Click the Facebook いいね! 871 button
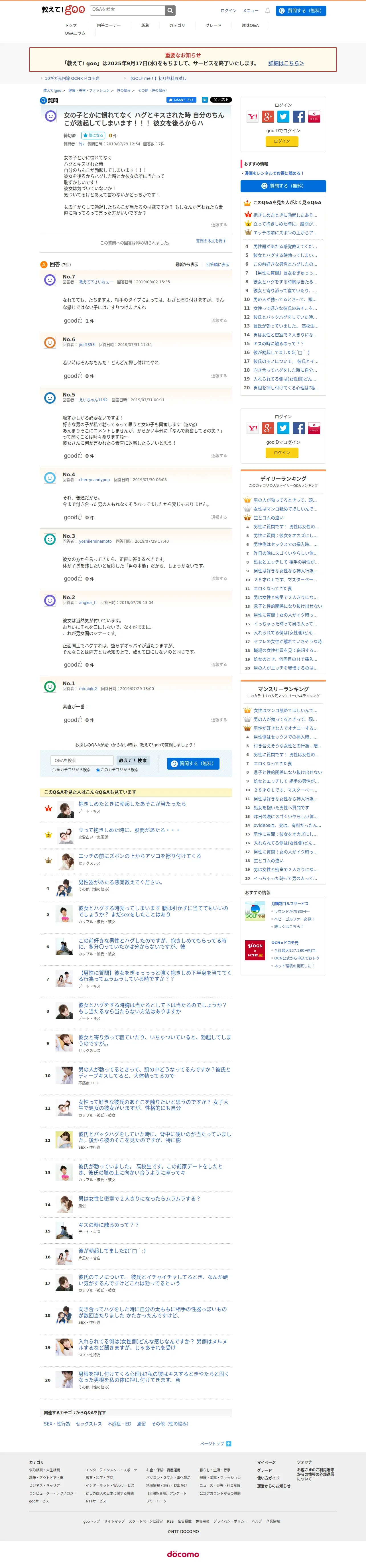Screen dimensions: 366x1568 coord(181,100)
